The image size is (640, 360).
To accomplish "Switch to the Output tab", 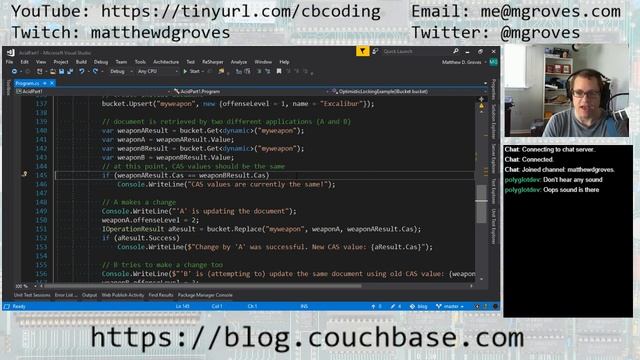I will 89,295.
